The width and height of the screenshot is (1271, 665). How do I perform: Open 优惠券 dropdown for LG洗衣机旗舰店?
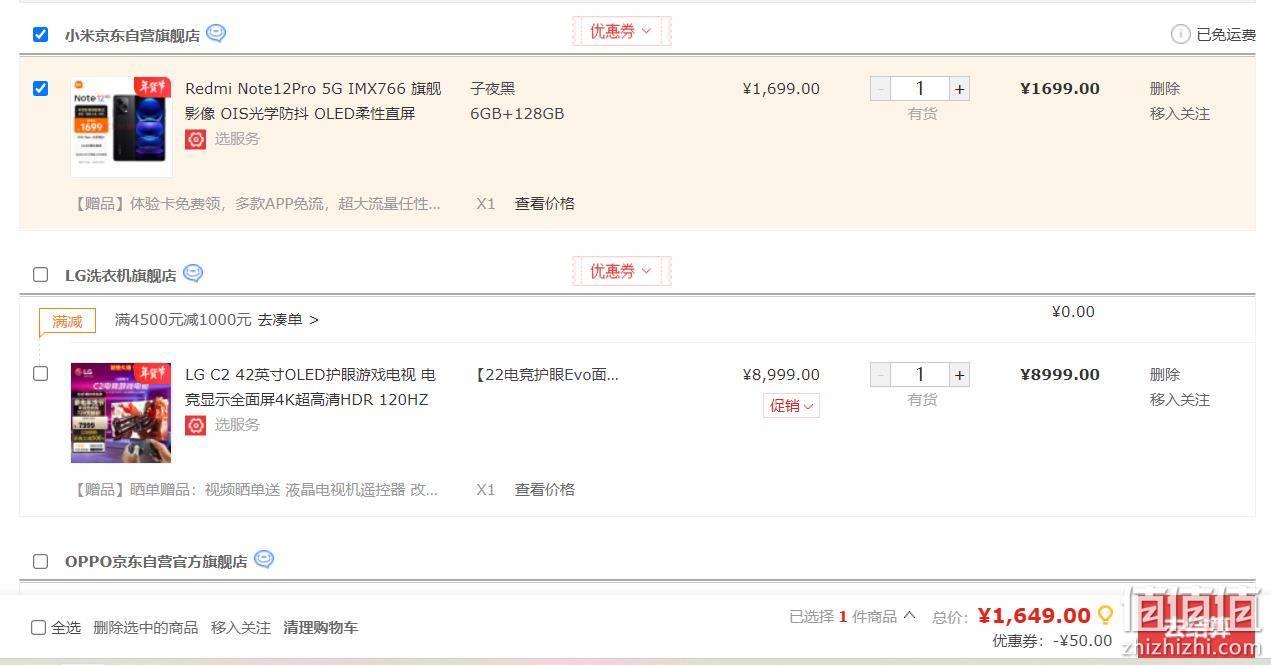621,271
